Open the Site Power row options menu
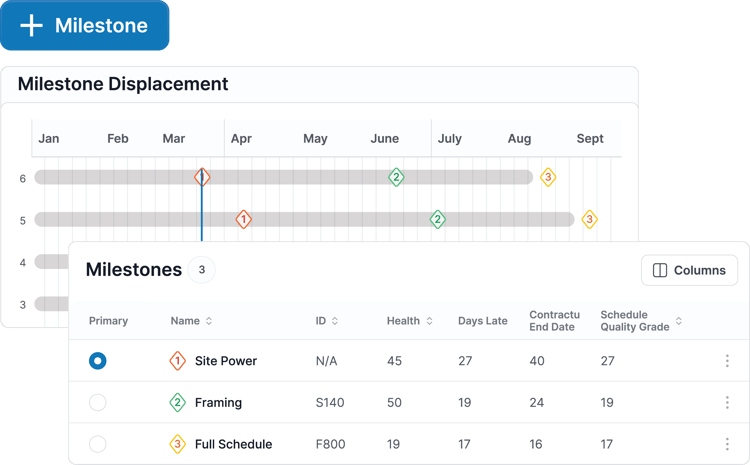750x465 pixels. point(727,361)
